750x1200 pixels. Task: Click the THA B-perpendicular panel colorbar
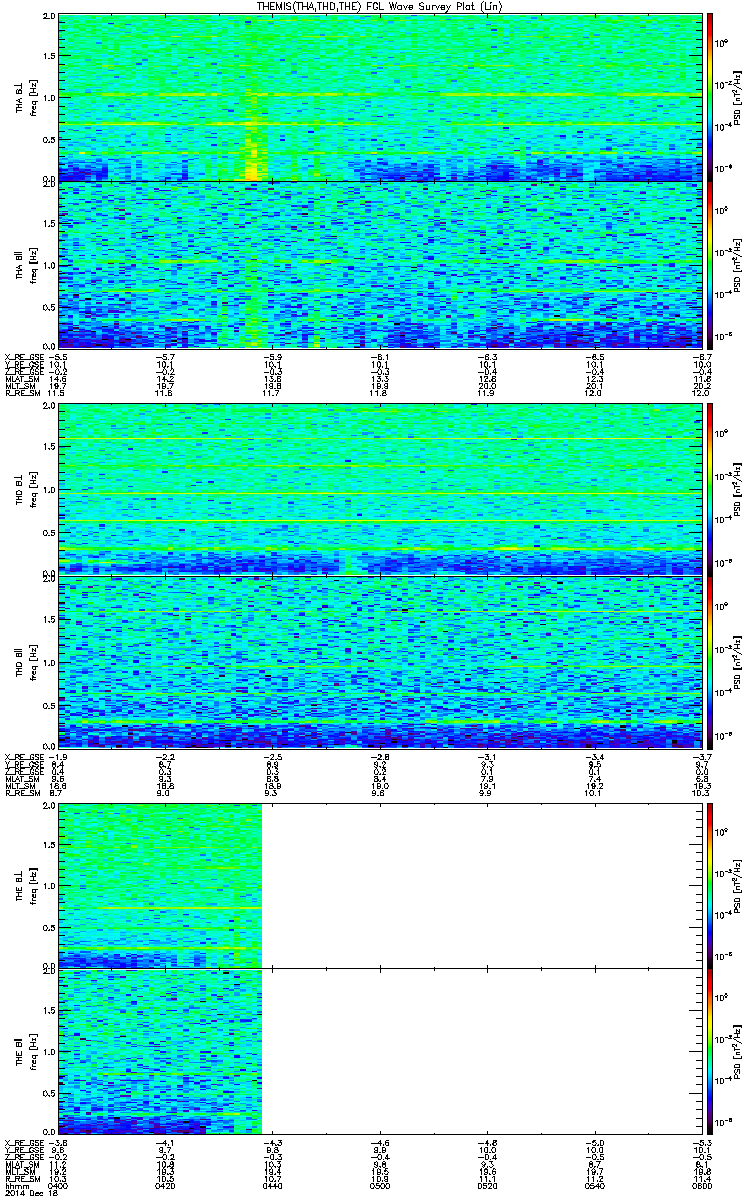709,97
